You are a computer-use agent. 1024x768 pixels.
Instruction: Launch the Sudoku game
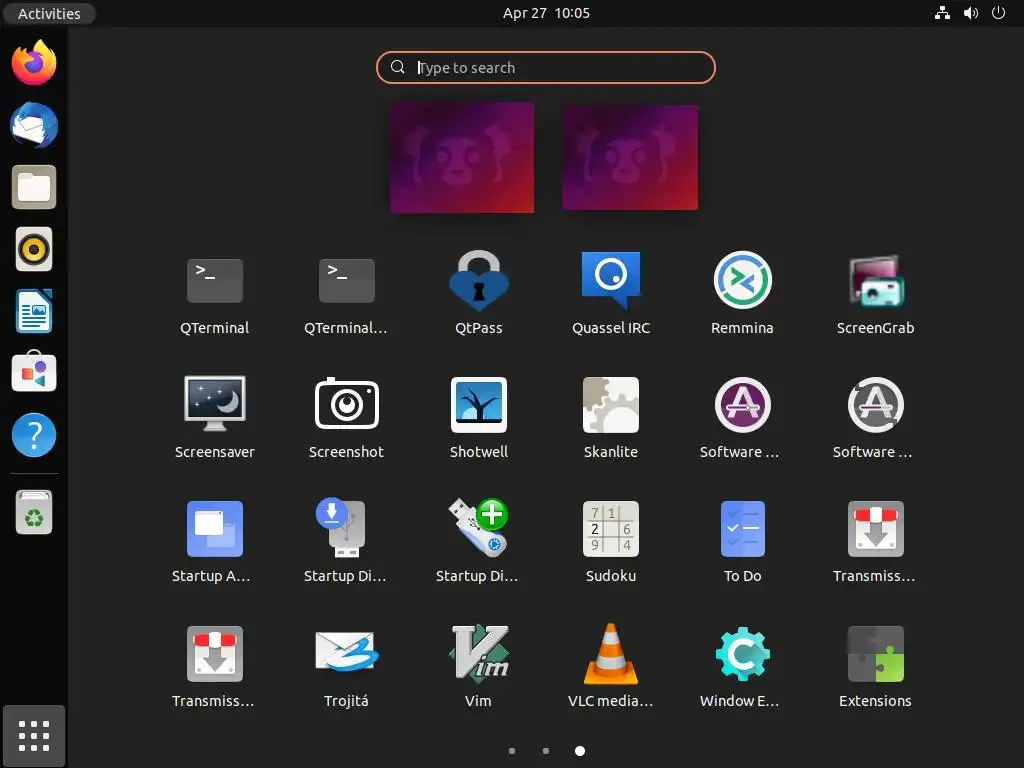coord(611,528)
